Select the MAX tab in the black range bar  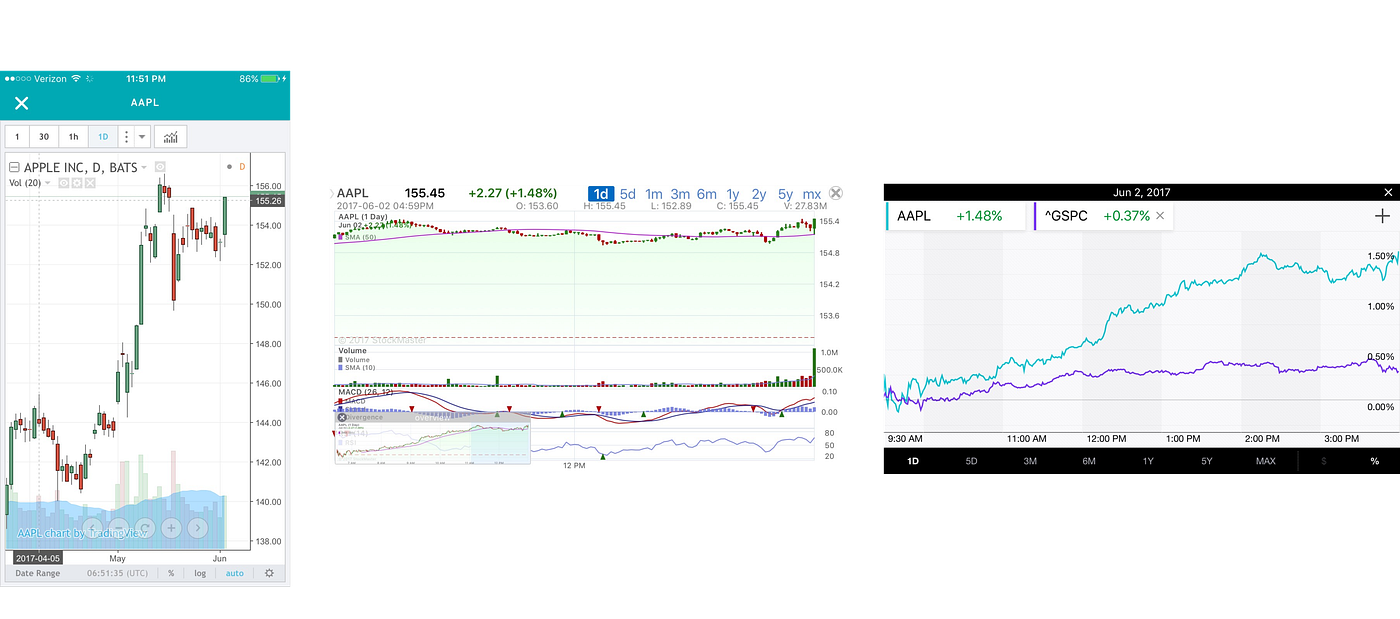(1266, 461)
